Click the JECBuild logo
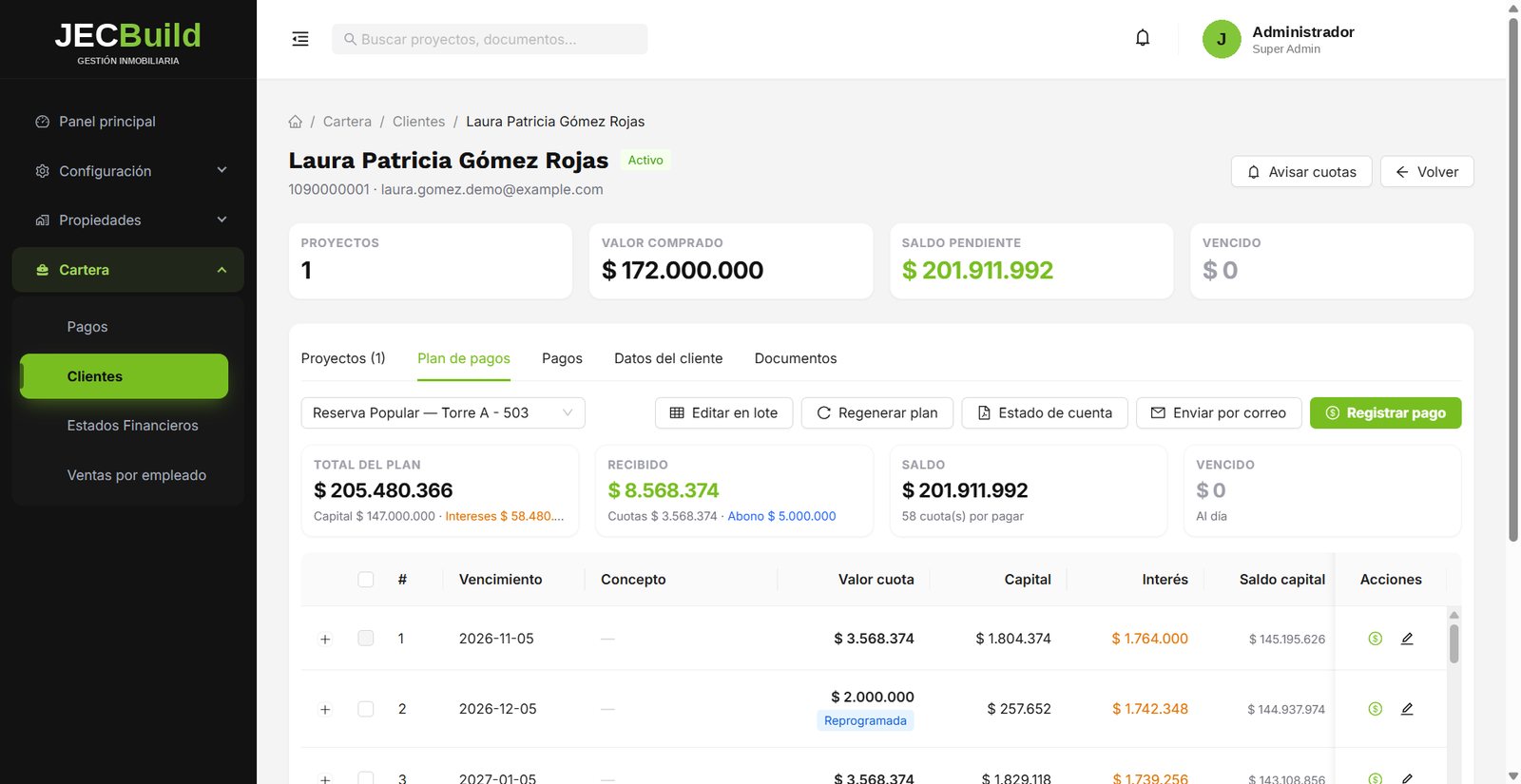Screen dimensions: 1521x784 coord(128,42)
